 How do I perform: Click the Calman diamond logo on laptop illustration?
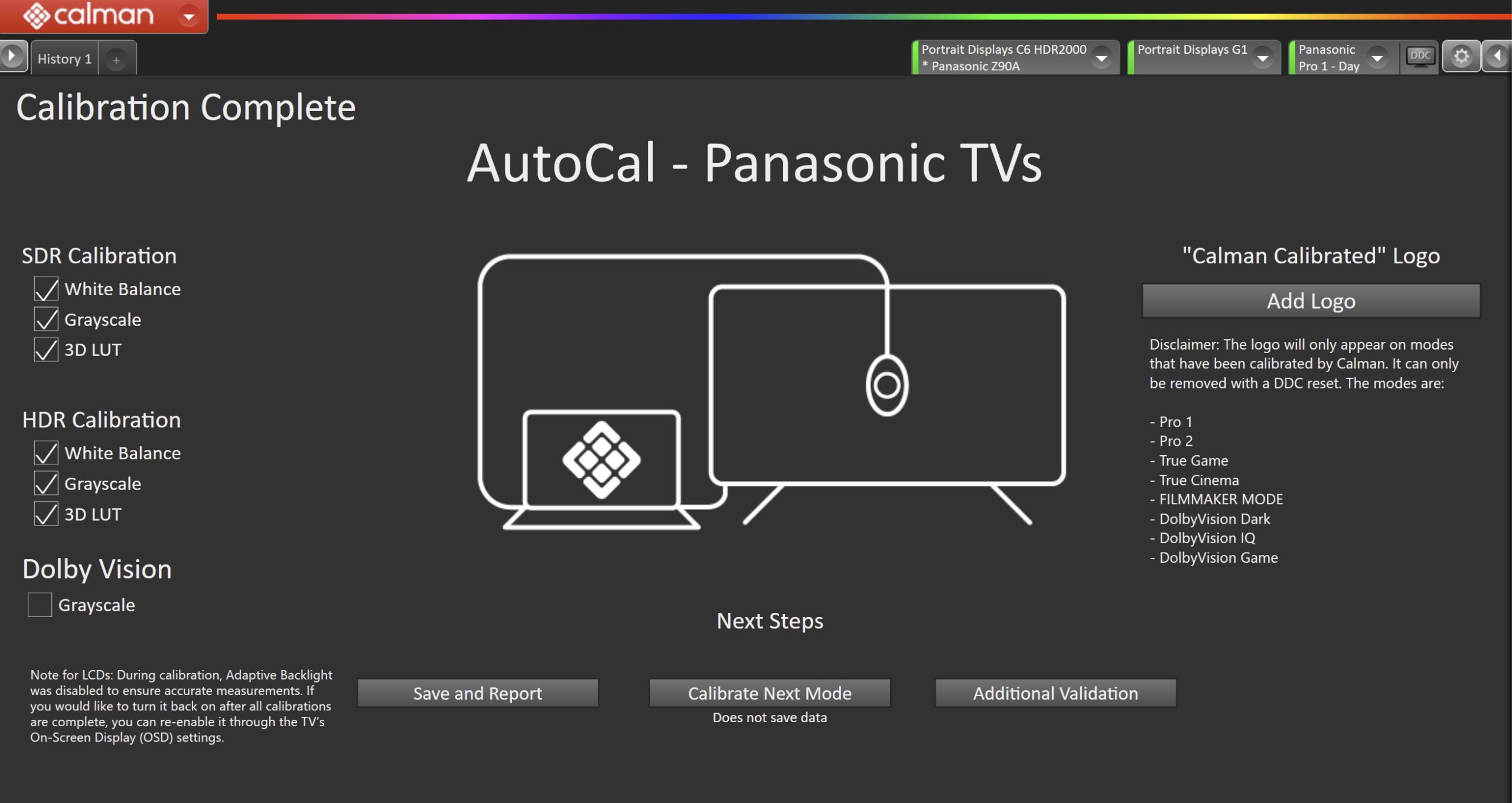[x=601, y=459]
